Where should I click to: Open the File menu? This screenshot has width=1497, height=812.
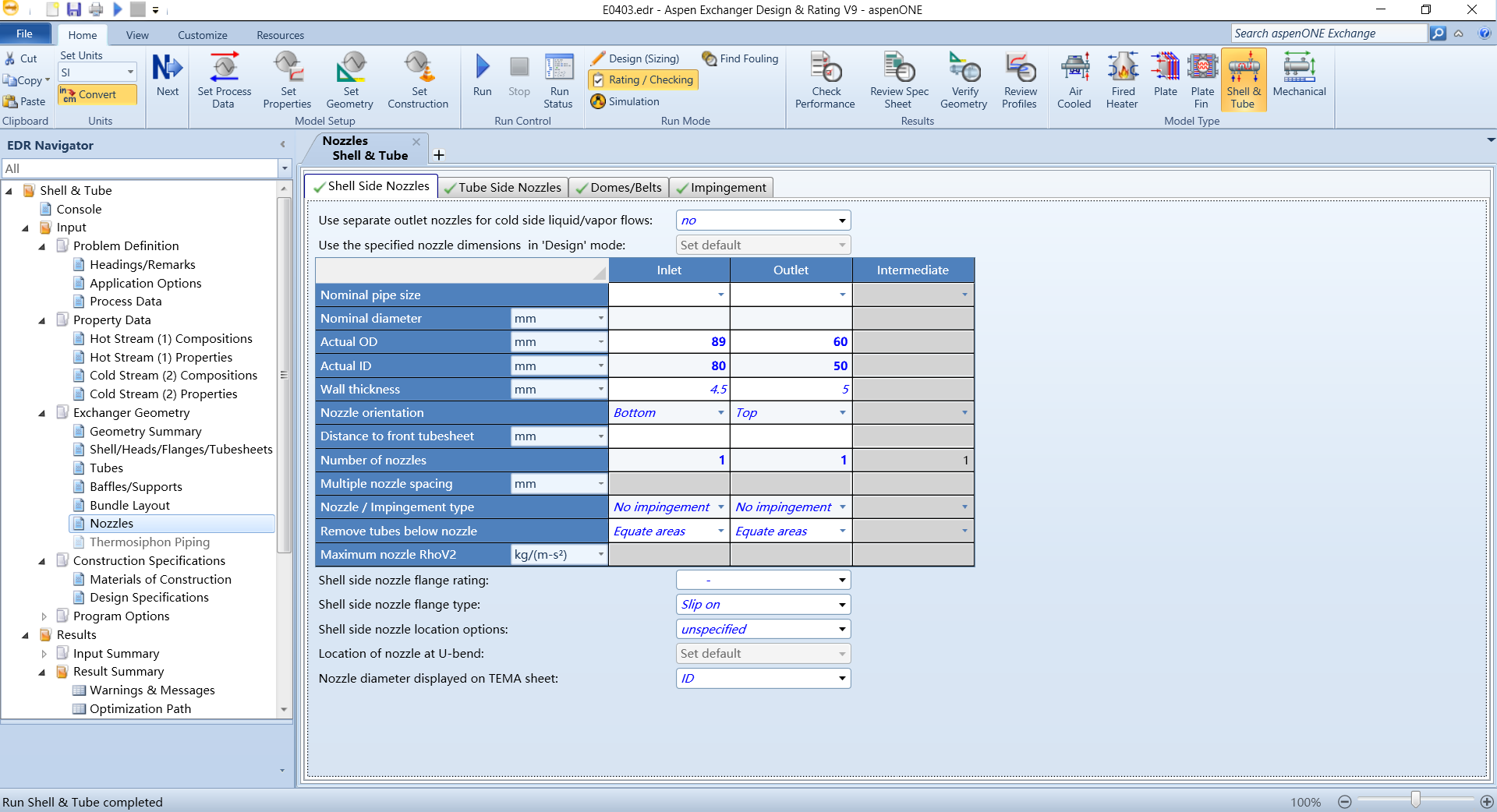25,34
